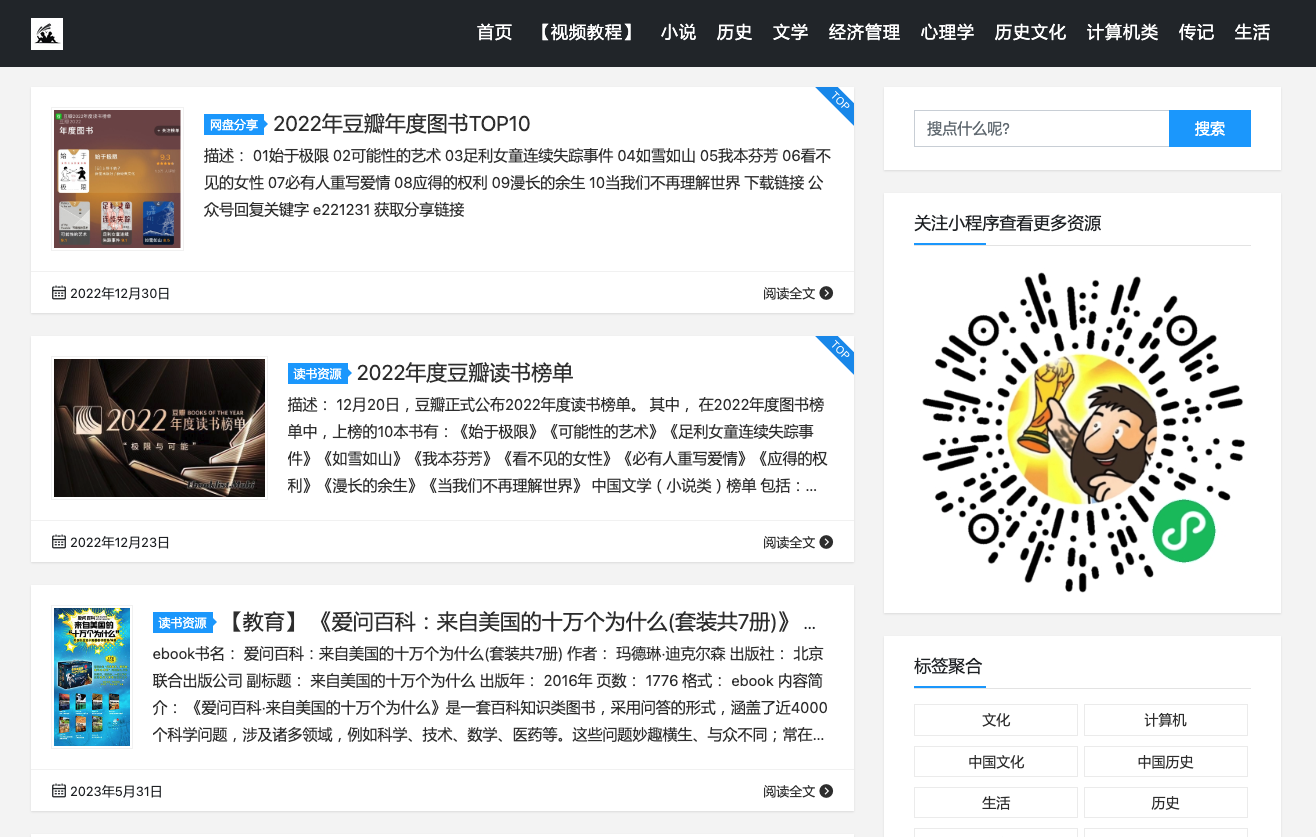1316x837 pixels.
Task: Open the 计算机类 nav category
Action: click(1122, 33)
